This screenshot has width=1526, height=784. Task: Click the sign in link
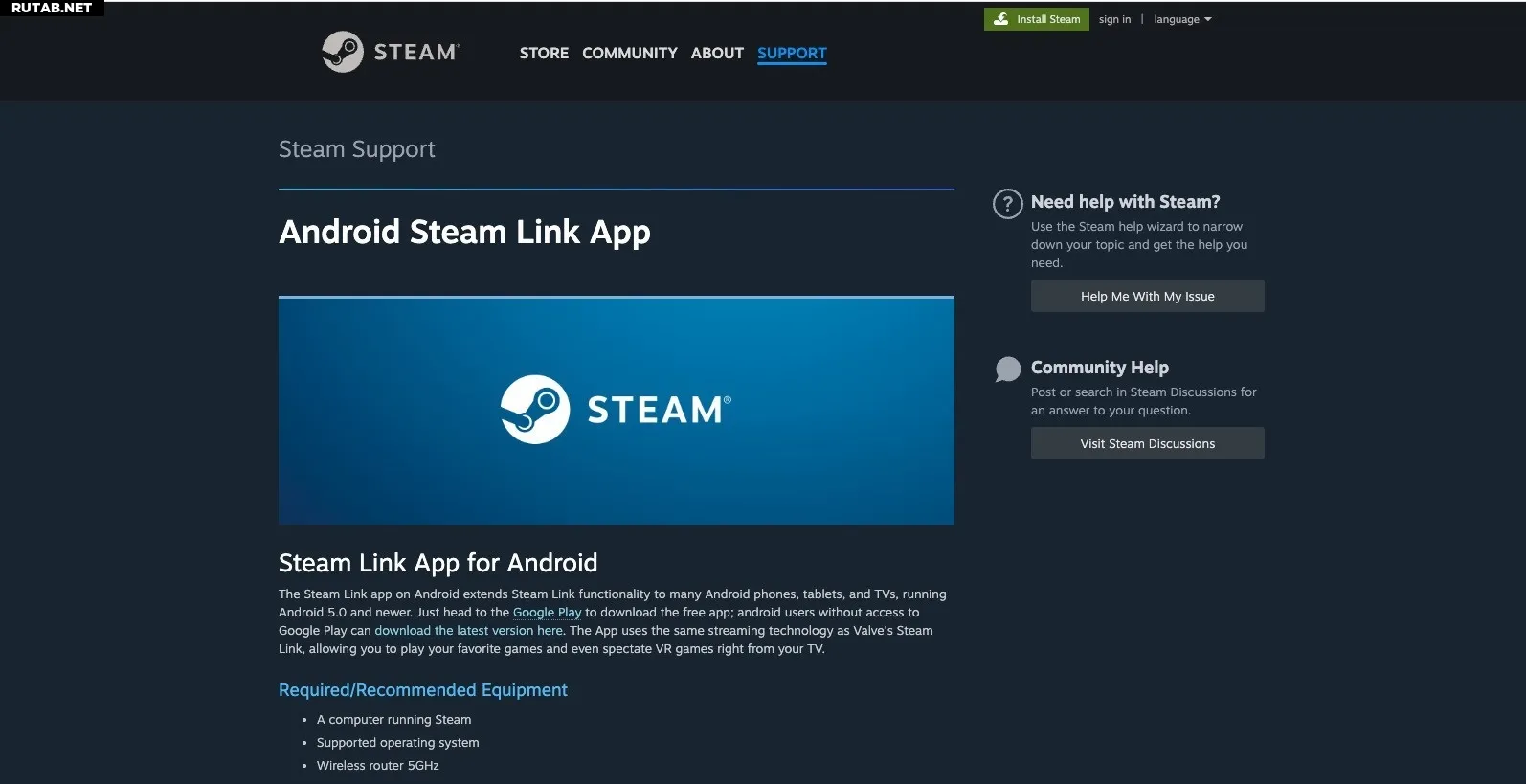pos(1114,19)
